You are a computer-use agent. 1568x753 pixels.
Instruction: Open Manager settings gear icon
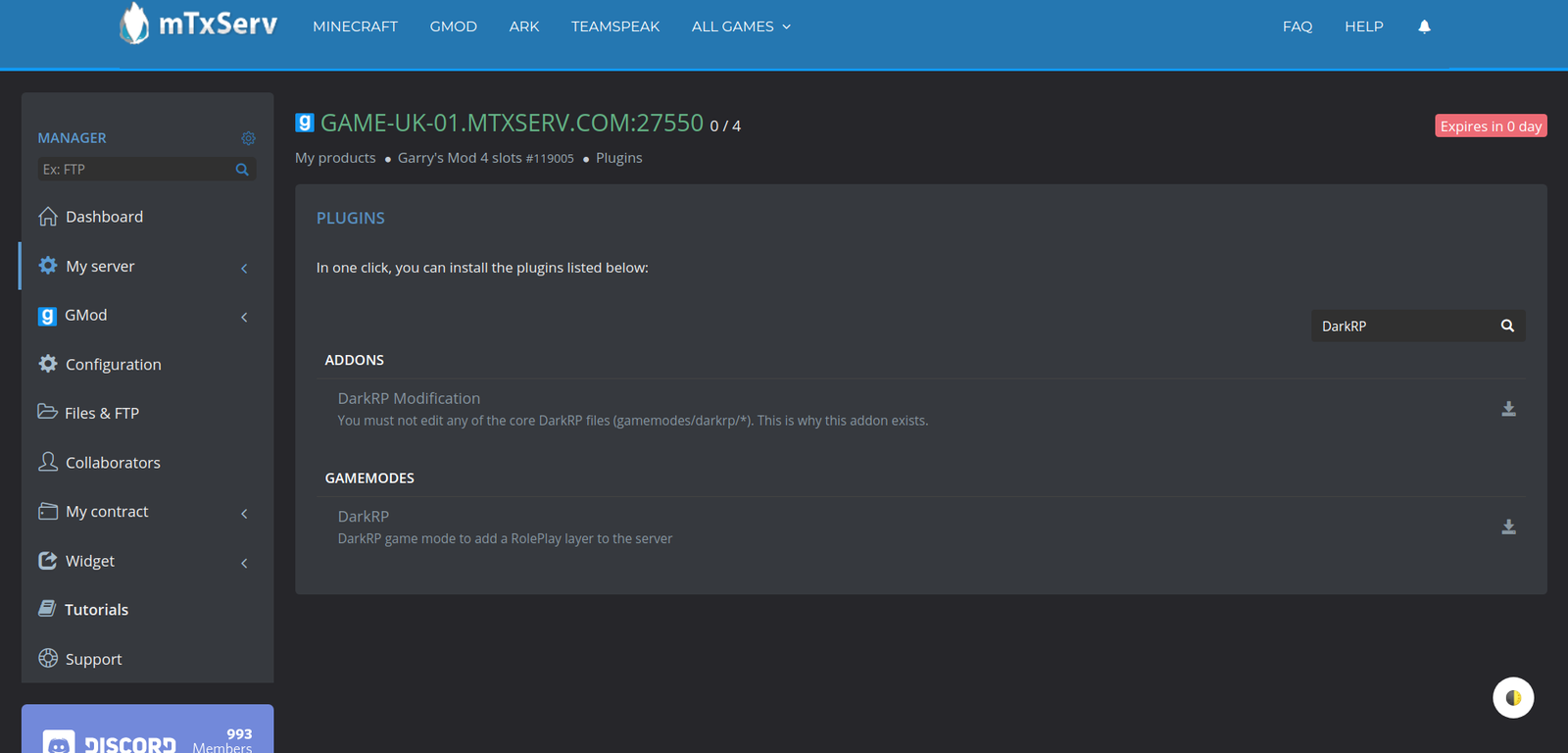point(248,138)
